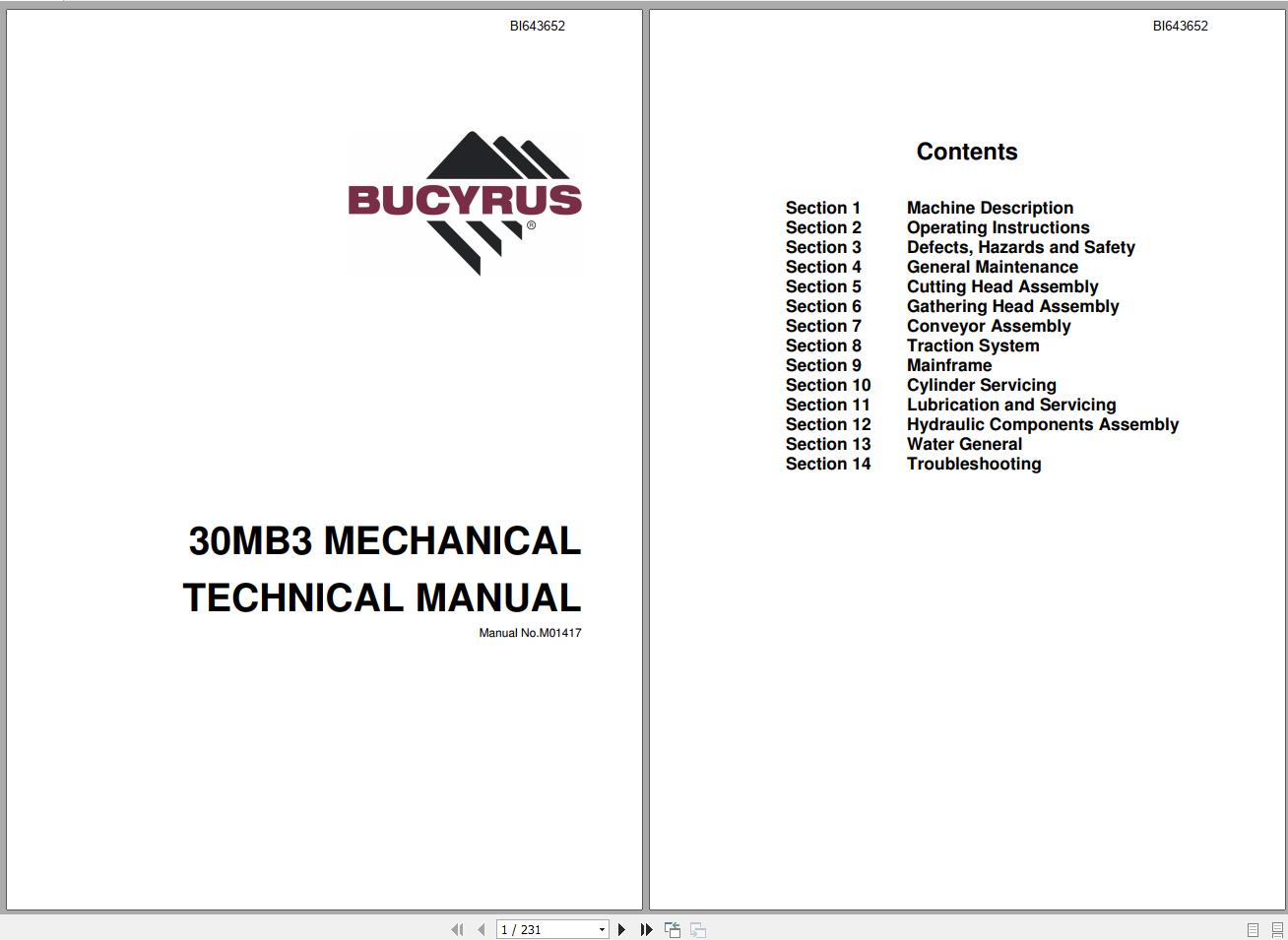Click Section 11 Lubrication and Servicing
The image size is (1288, 940).
(950, 405)
